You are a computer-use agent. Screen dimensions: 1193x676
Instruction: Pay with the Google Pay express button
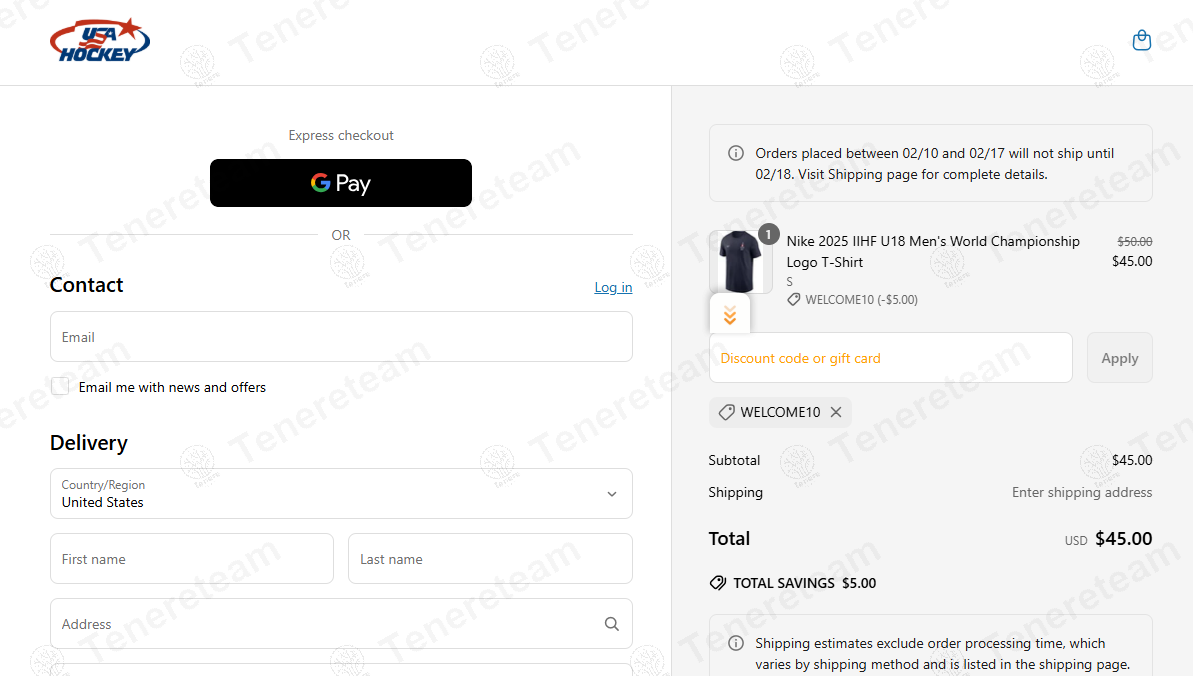(341, 183)
